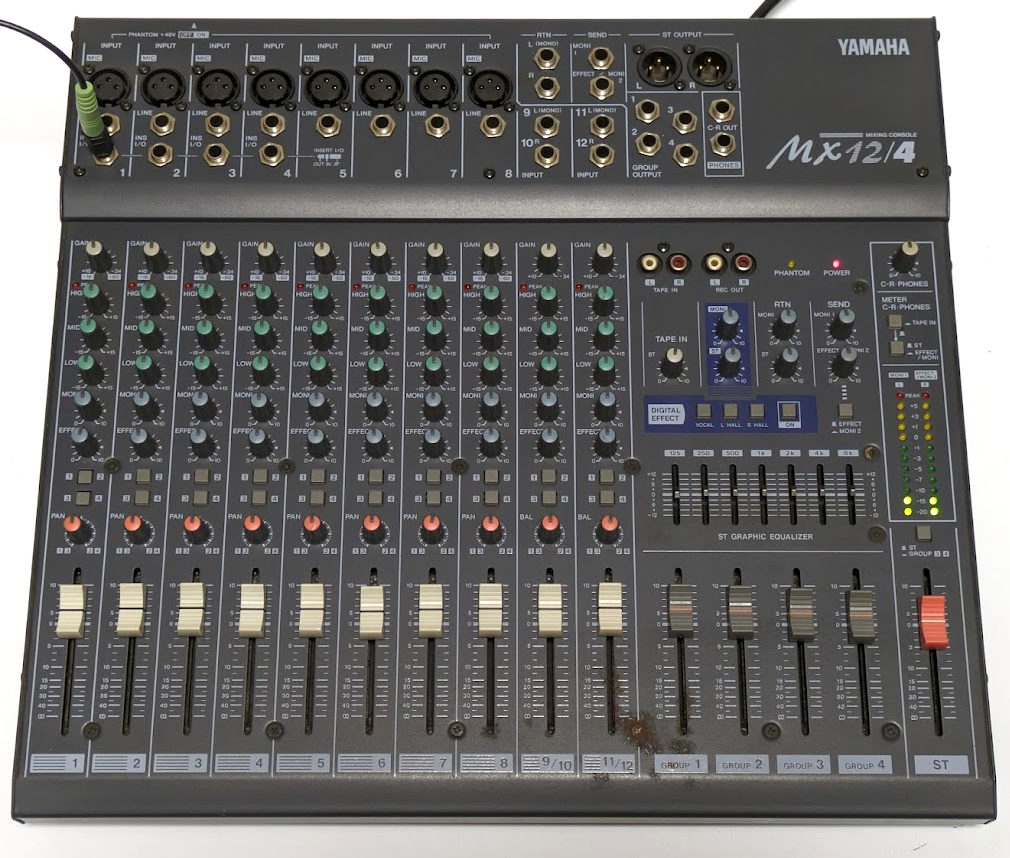Toggle channel 8 group 3-4 assign button
1010x858 pixels.
pos(491,498)
